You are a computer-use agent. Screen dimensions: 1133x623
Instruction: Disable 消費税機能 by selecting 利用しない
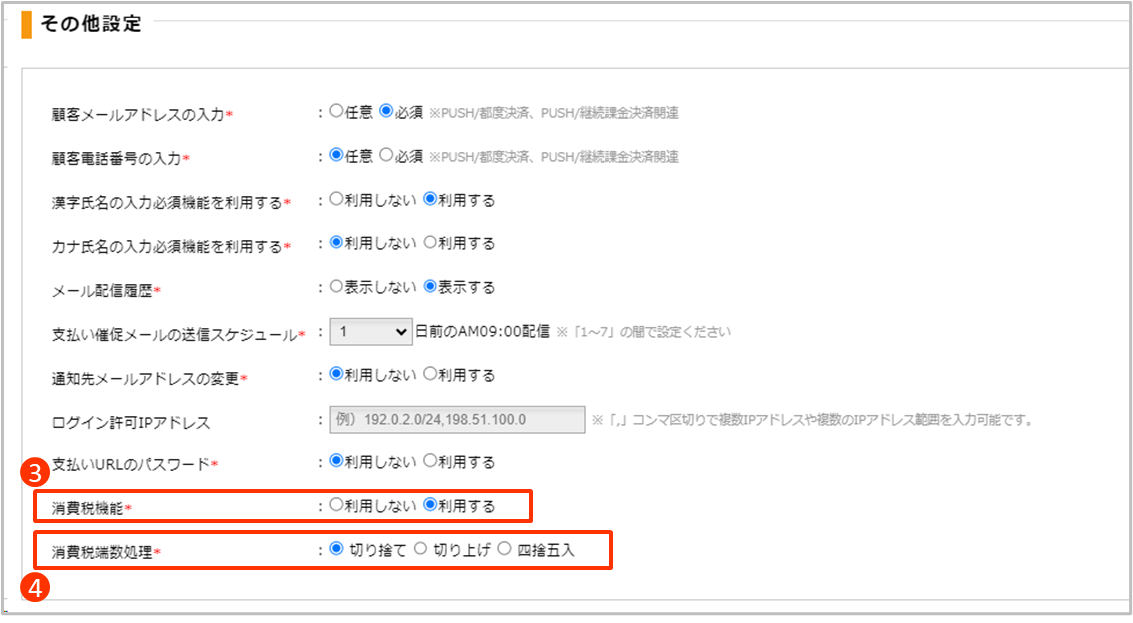336,506
